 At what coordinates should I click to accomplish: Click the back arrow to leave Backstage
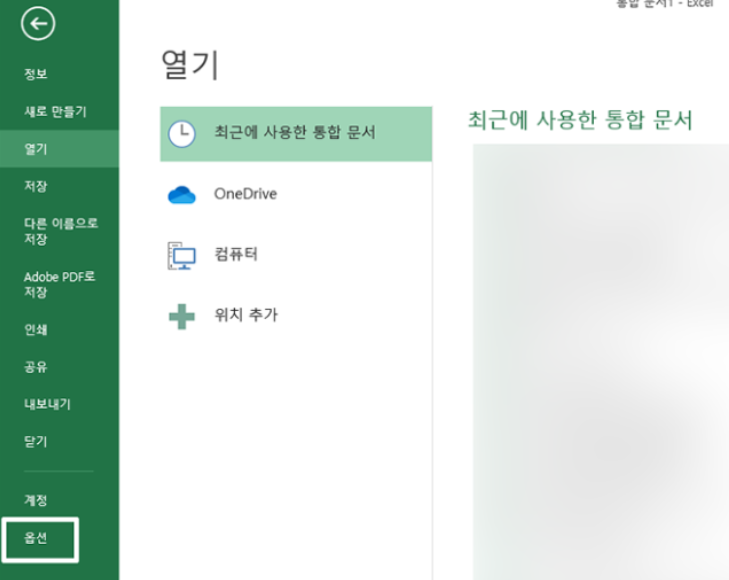coord(38,23)
